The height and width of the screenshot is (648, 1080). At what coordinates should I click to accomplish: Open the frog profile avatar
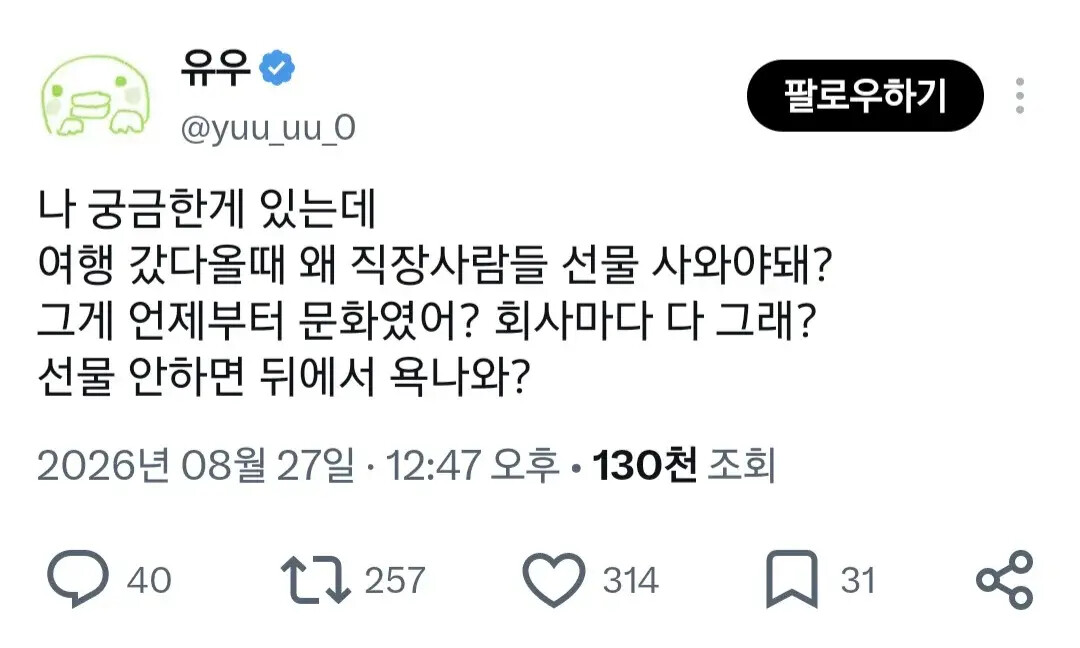tap(96, 96)
